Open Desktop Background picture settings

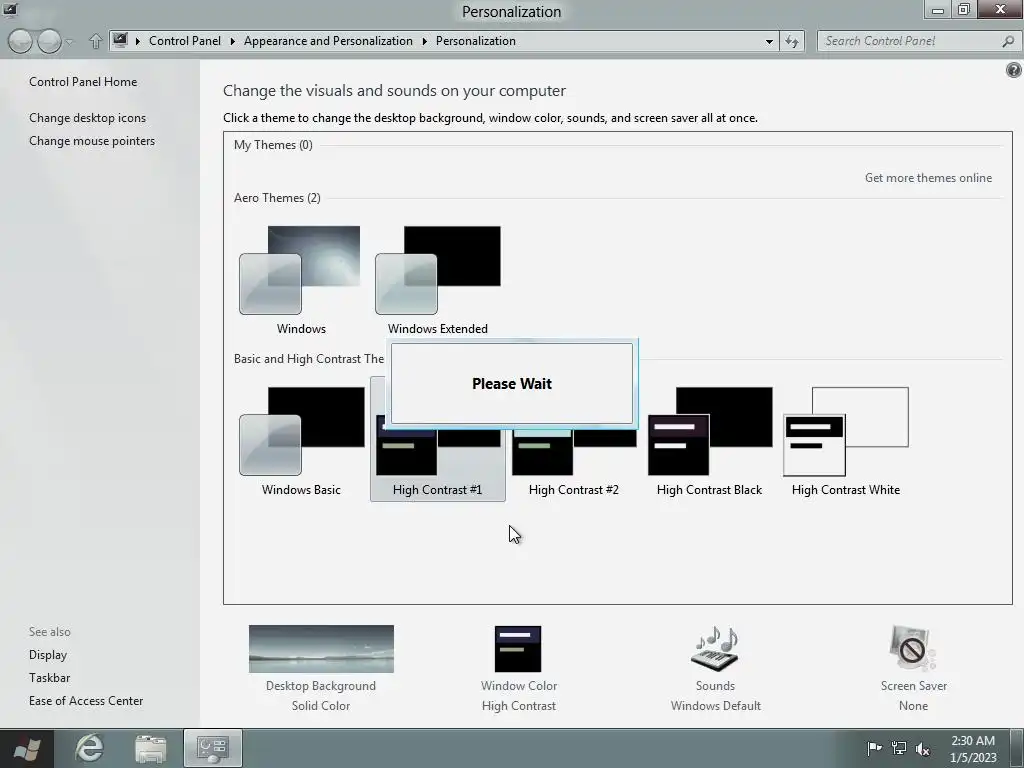tap(321, 648)
